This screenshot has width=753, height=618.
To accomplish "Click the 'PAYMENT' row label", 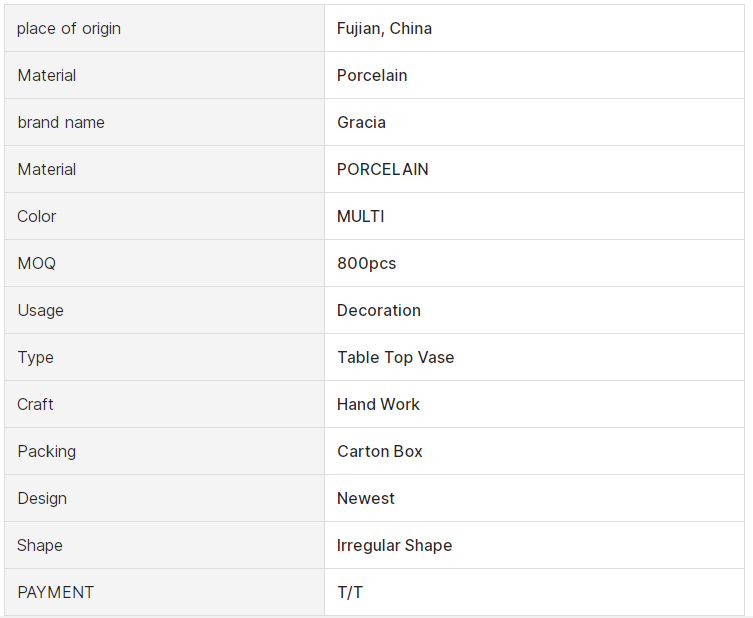I will point(56,592).
